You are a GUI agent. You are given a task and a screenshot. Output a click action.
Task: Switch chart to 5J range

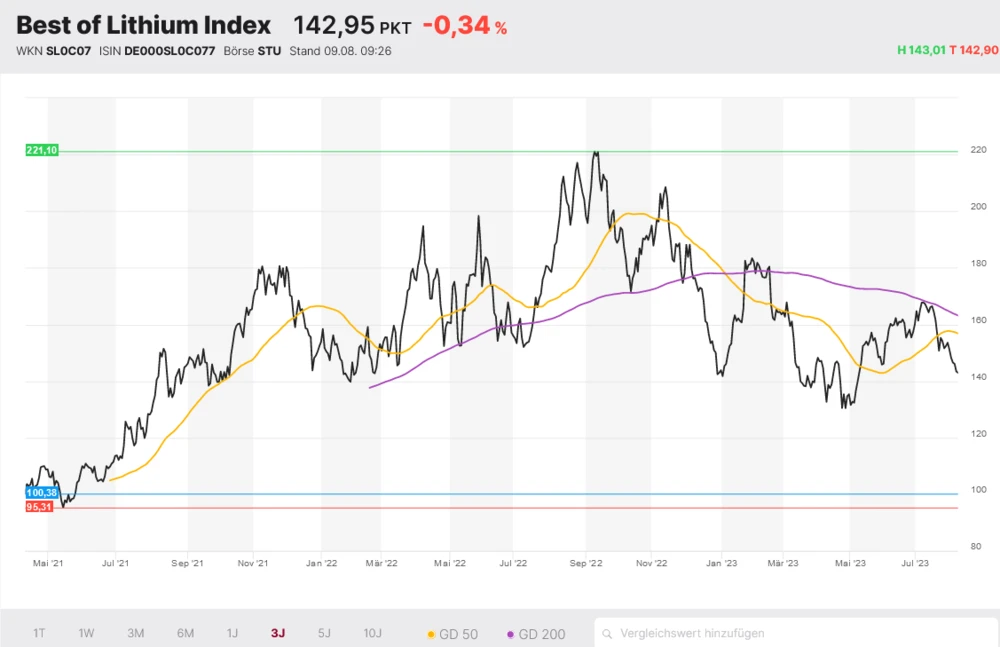[x=324, y=633]
